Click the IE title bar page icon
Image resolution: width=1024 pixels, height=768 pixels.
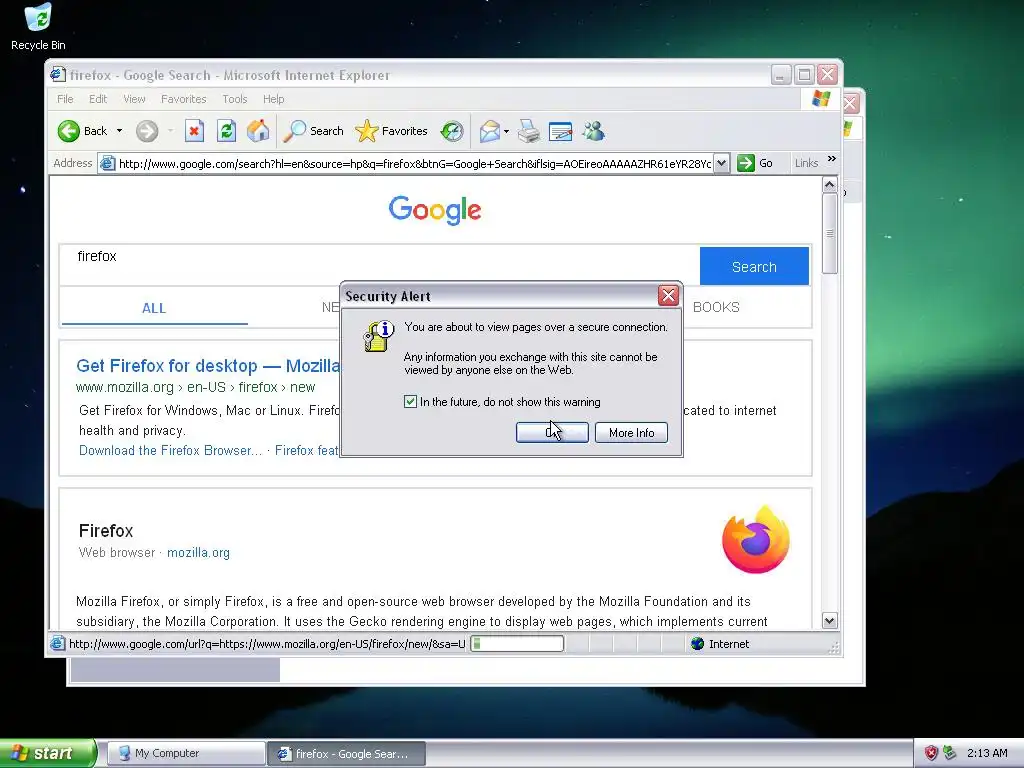(x=57, y=75)
